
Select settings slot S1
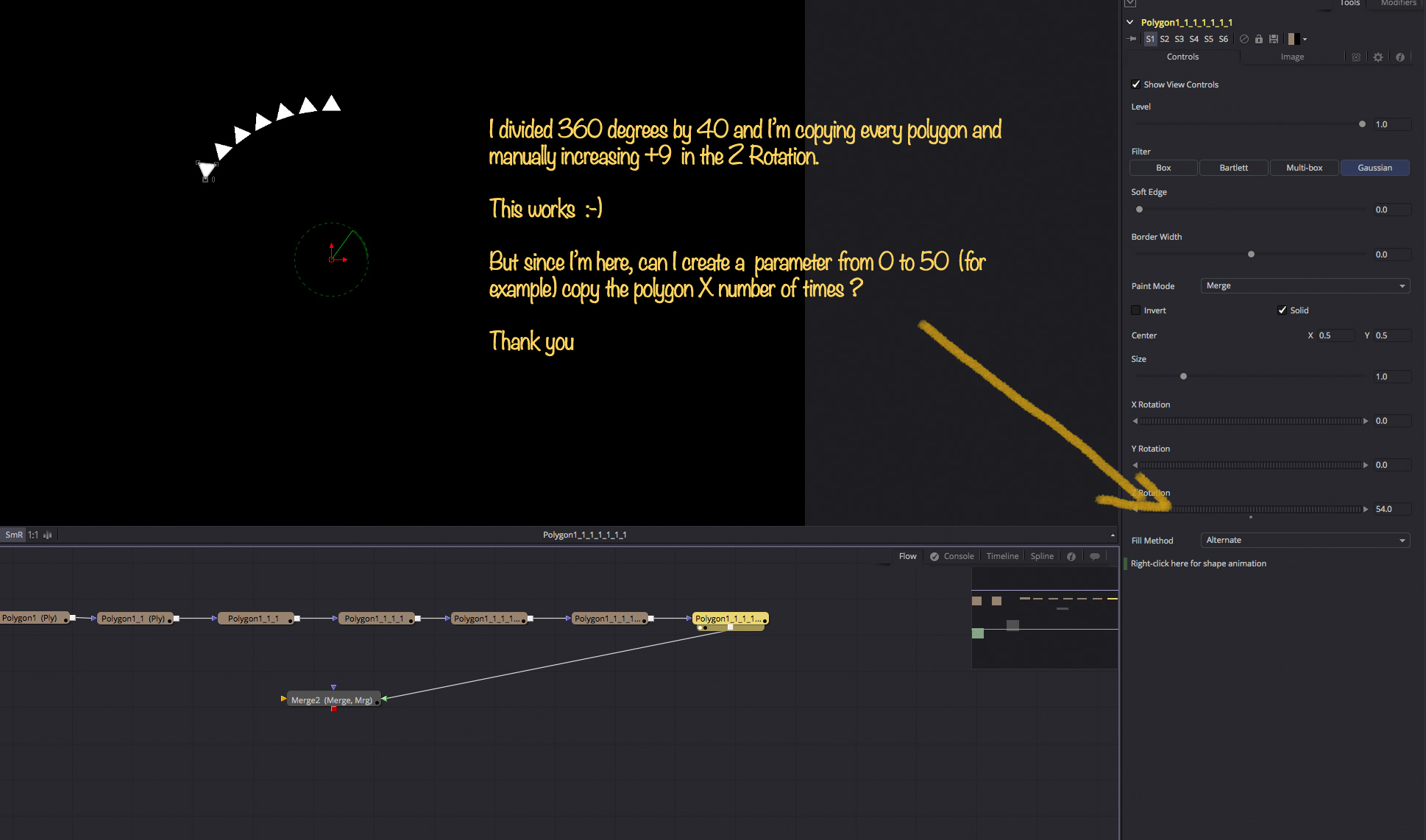click(x=1150, y=39)
